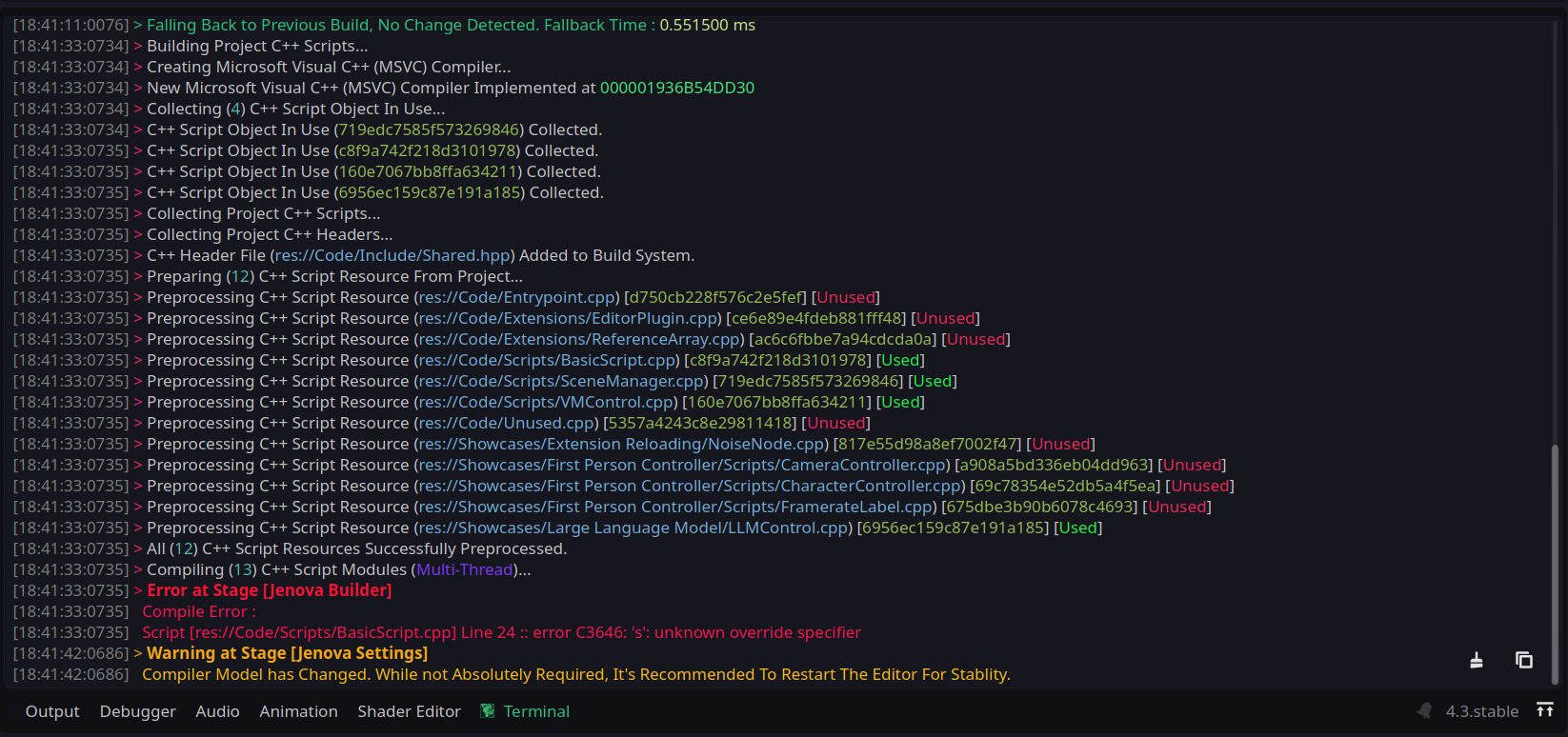Click the FramerateLabel.cpp resource path

coord(676,507)
